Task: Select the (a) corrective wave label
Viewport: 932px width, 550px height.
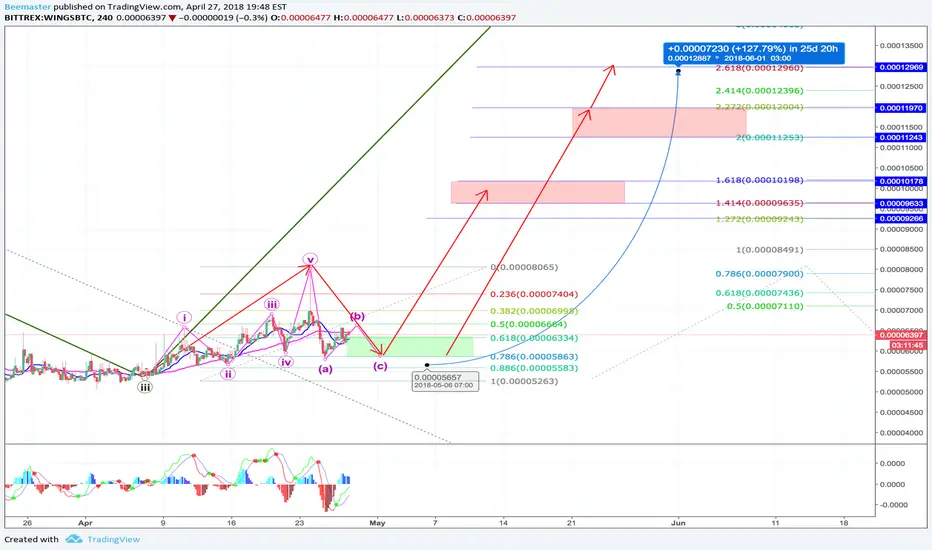Action: (325, 369)
